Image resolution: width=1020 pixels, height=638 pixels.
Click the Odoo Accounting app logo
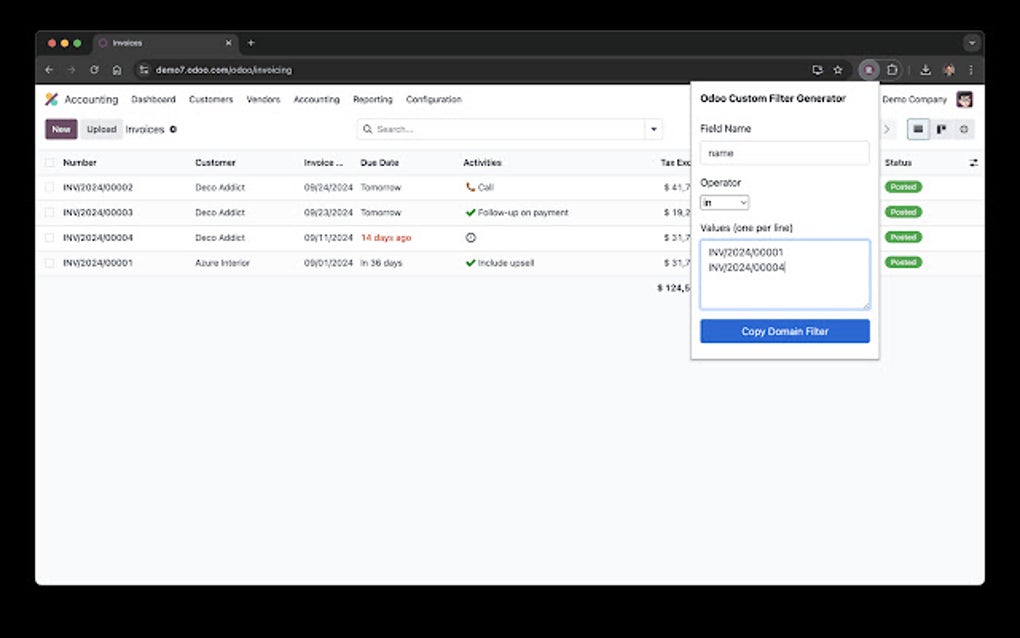tap(52, 99)
